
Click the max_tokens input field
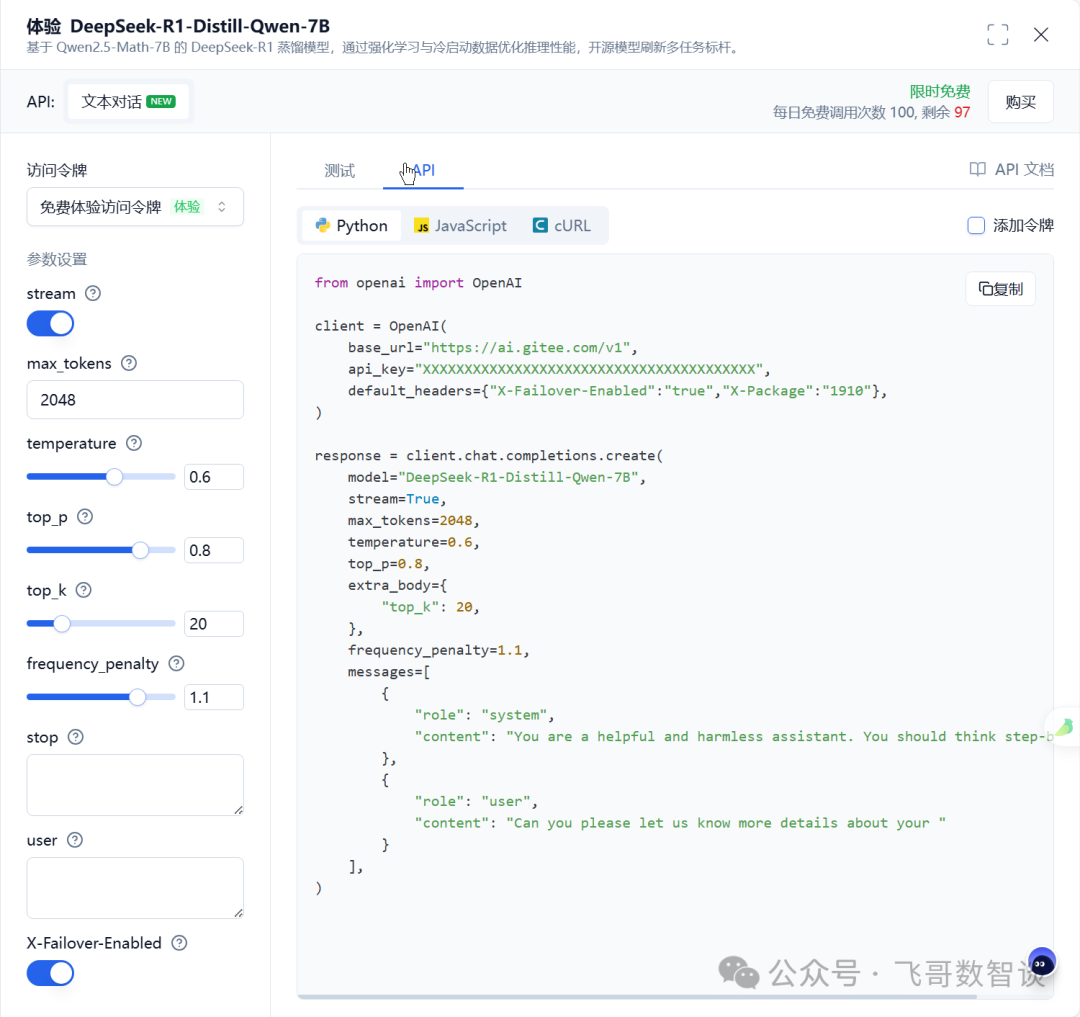[135, 399]
